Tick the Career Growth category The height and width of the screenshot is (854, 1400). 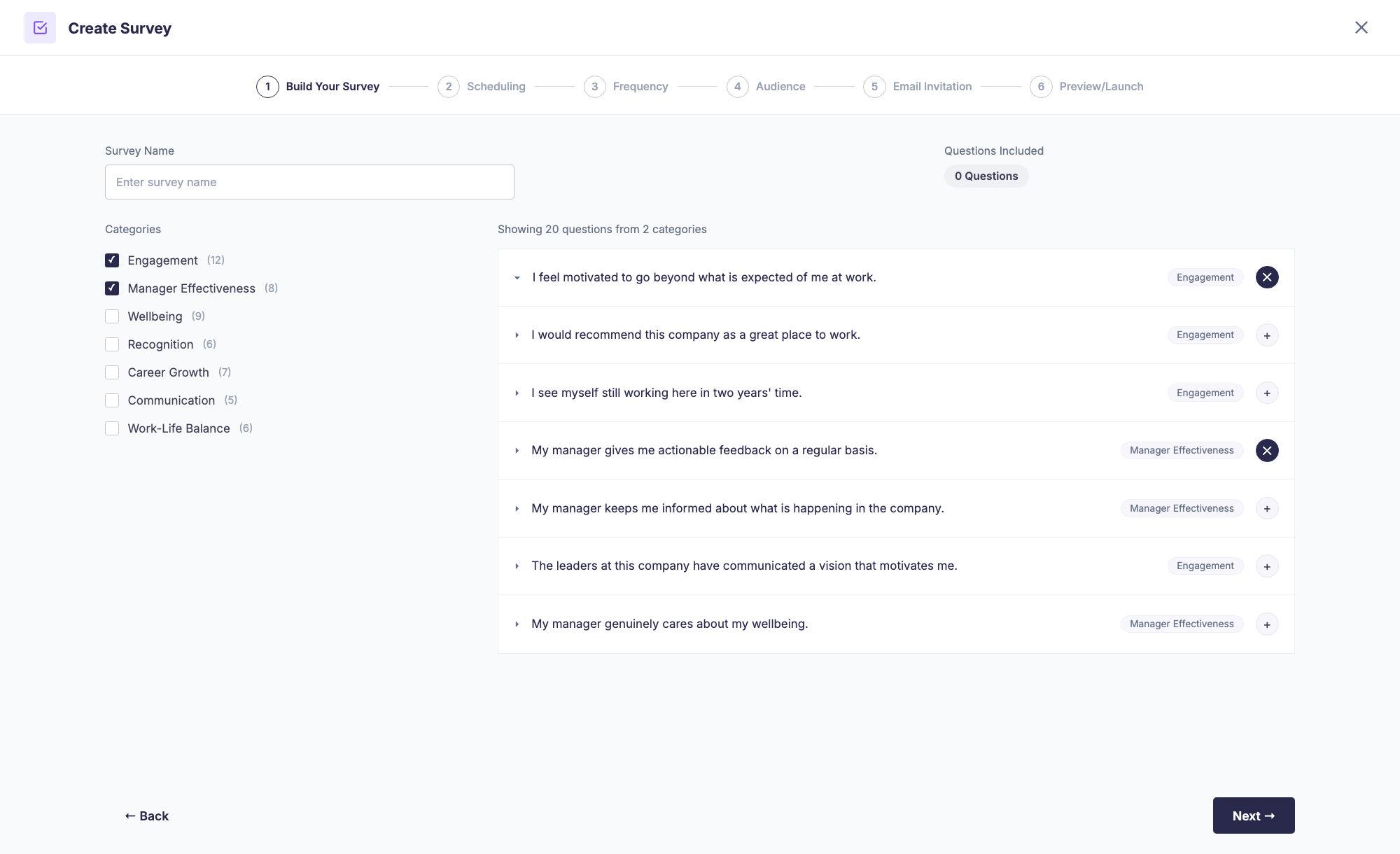coord(112,372)
